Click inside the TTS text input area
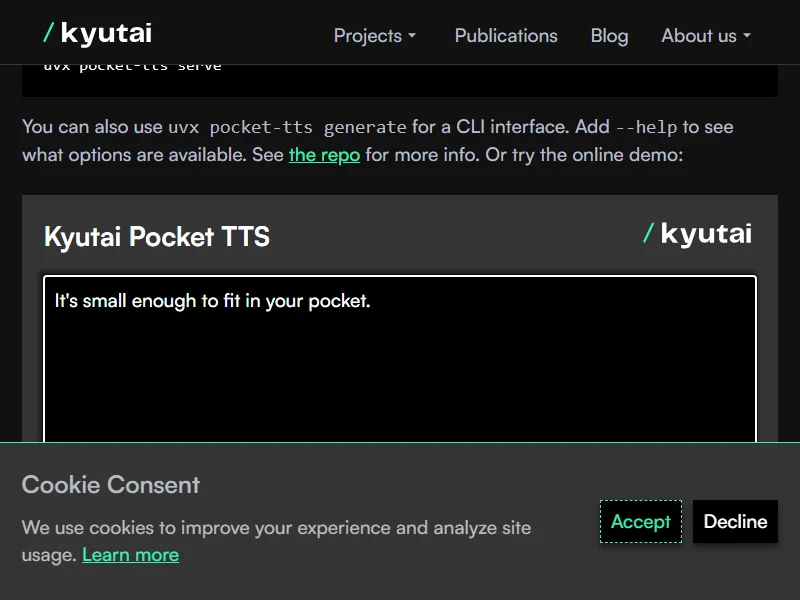800x600 pixels. click(x=400, y=360)
